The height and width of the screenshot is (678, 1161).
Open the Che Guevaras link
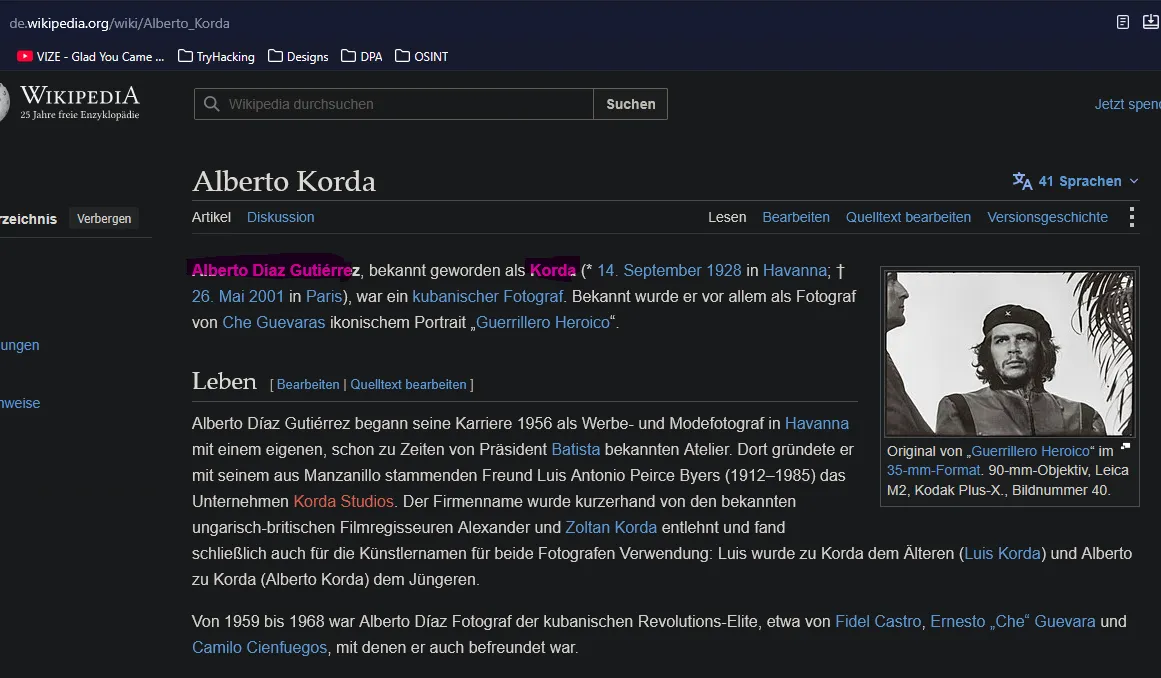pyautogui.click(x=274, y=322)
